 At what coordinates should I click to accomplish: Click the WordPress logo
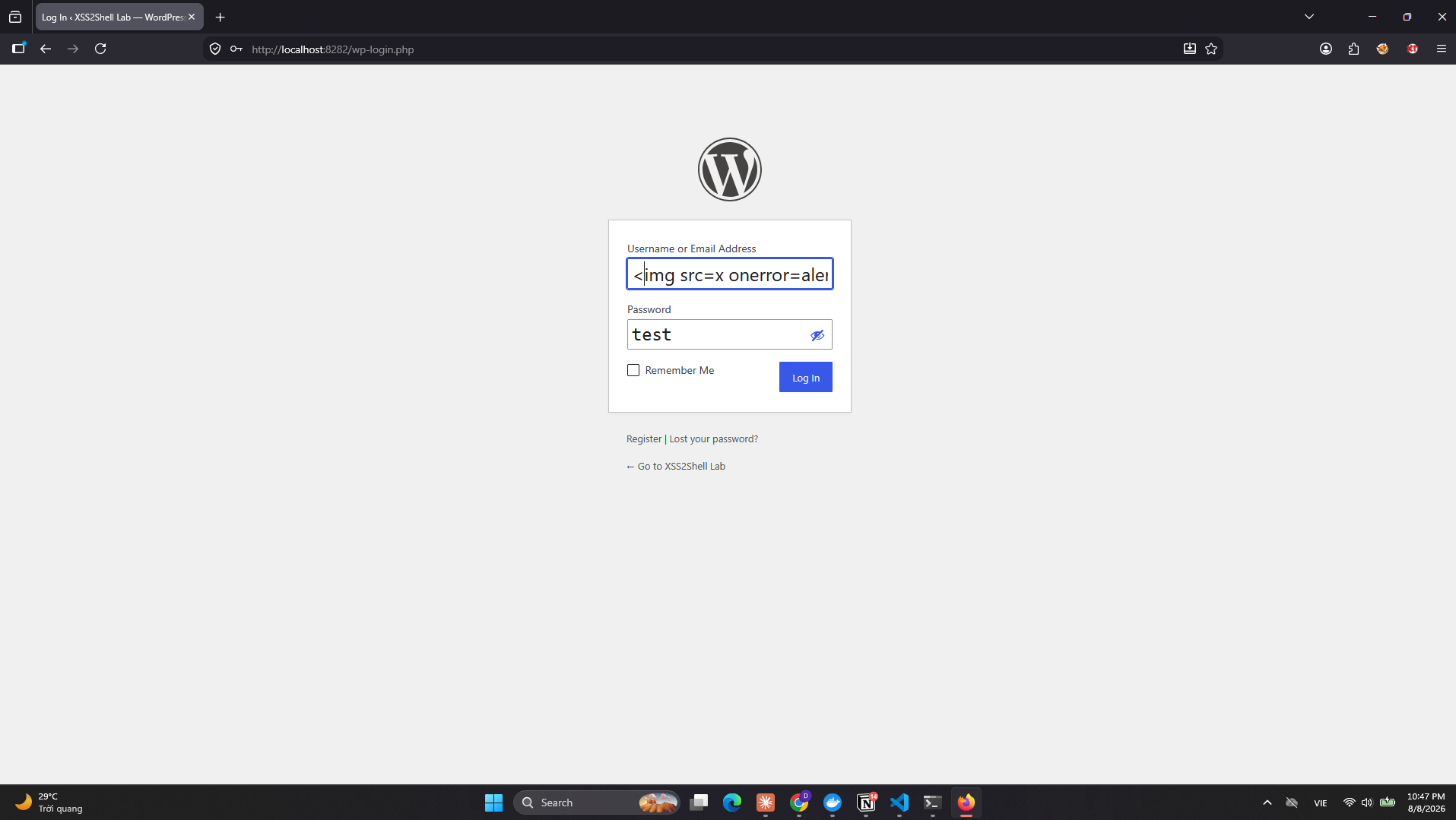730,169
